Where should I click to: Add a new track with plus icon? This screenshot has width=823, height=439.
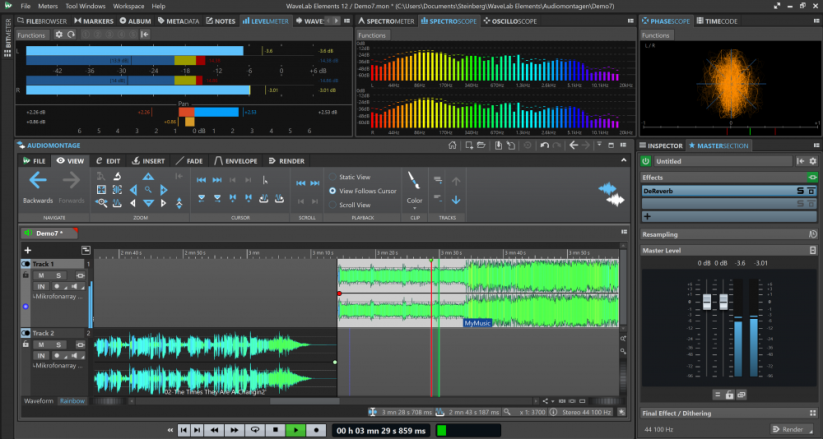coord(27,250)
